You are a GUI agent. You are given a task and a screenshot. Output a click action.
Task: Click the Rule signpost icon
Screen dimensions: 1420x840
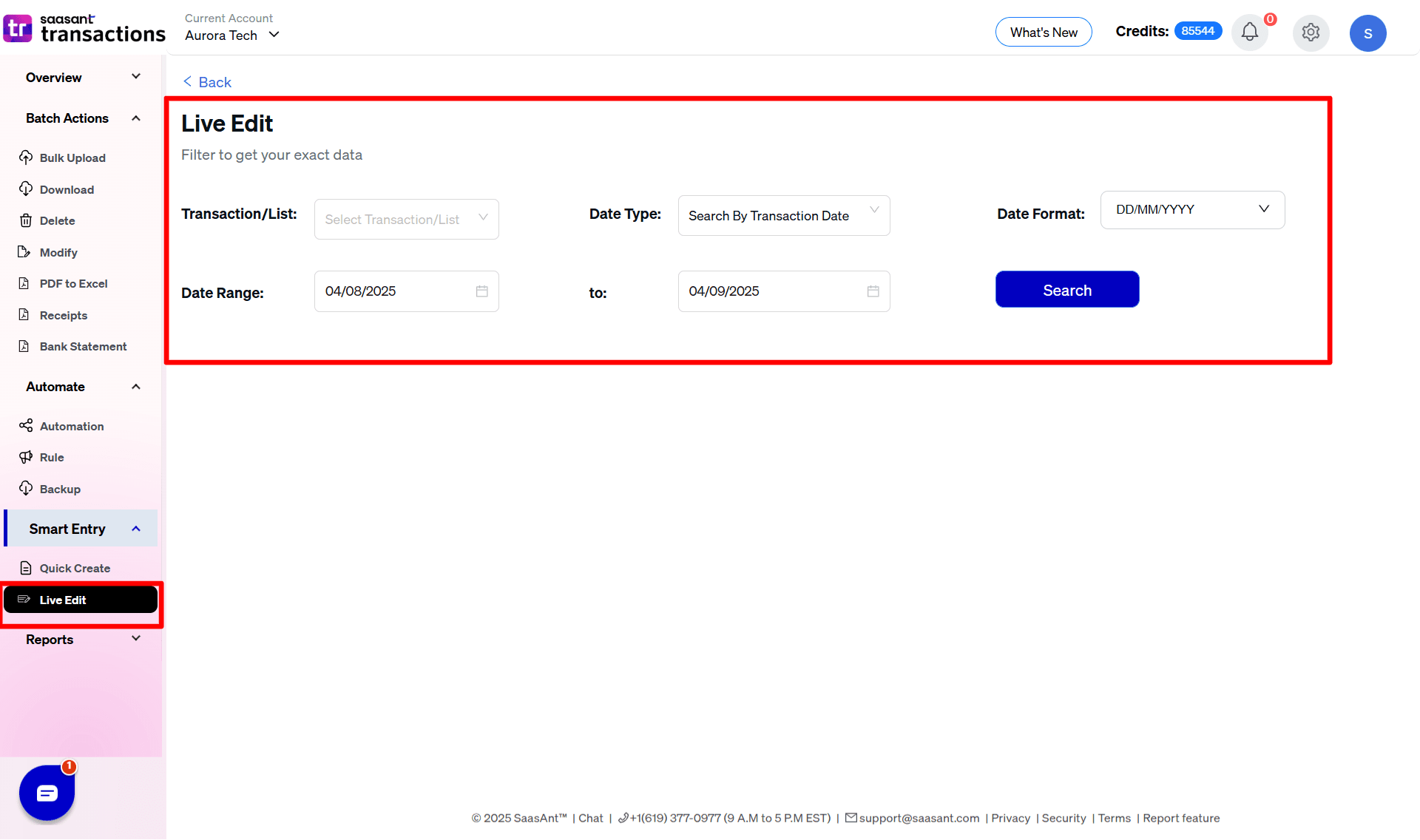pos(26,457)
